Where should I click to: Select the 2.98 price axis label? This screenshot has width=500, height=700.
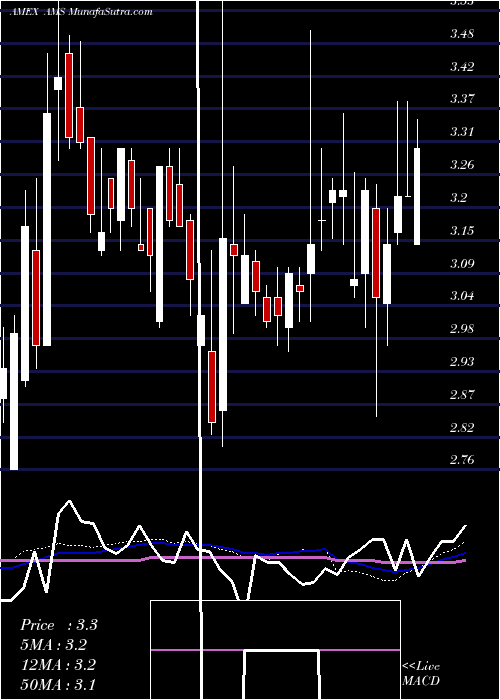point(462,329)
